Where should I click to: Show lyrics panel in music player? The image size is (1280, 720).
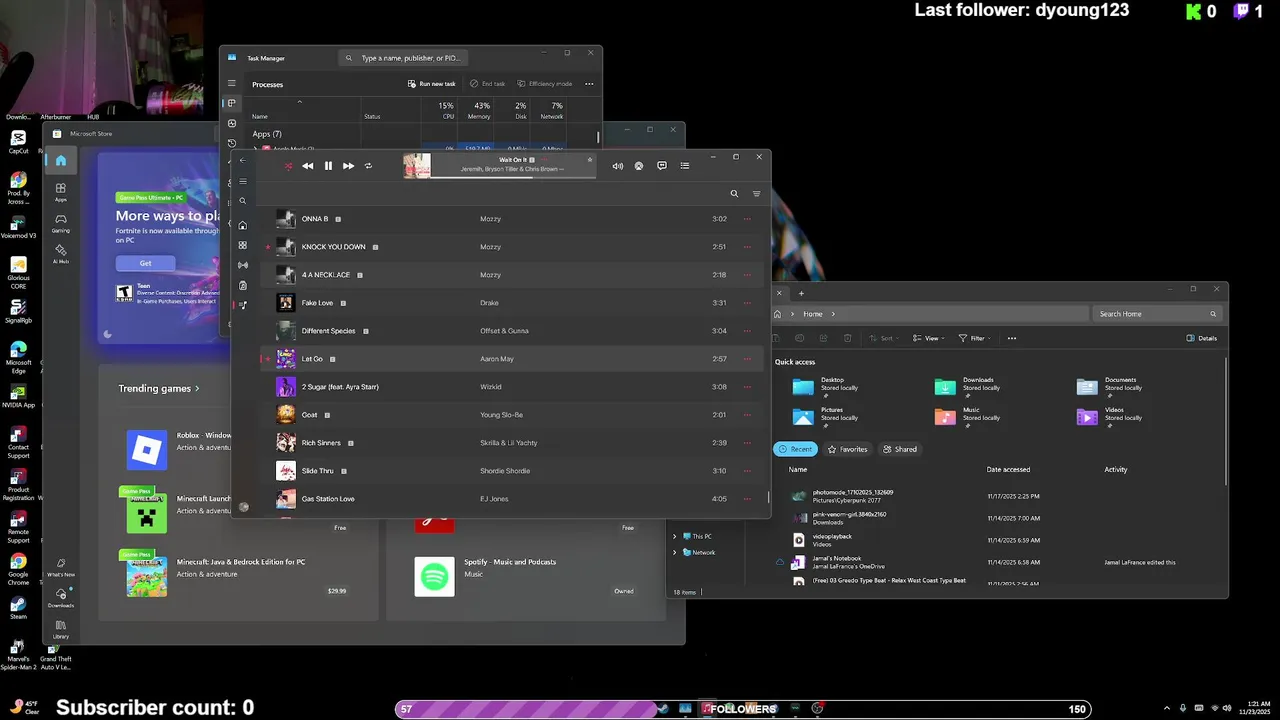click(662, 166)
